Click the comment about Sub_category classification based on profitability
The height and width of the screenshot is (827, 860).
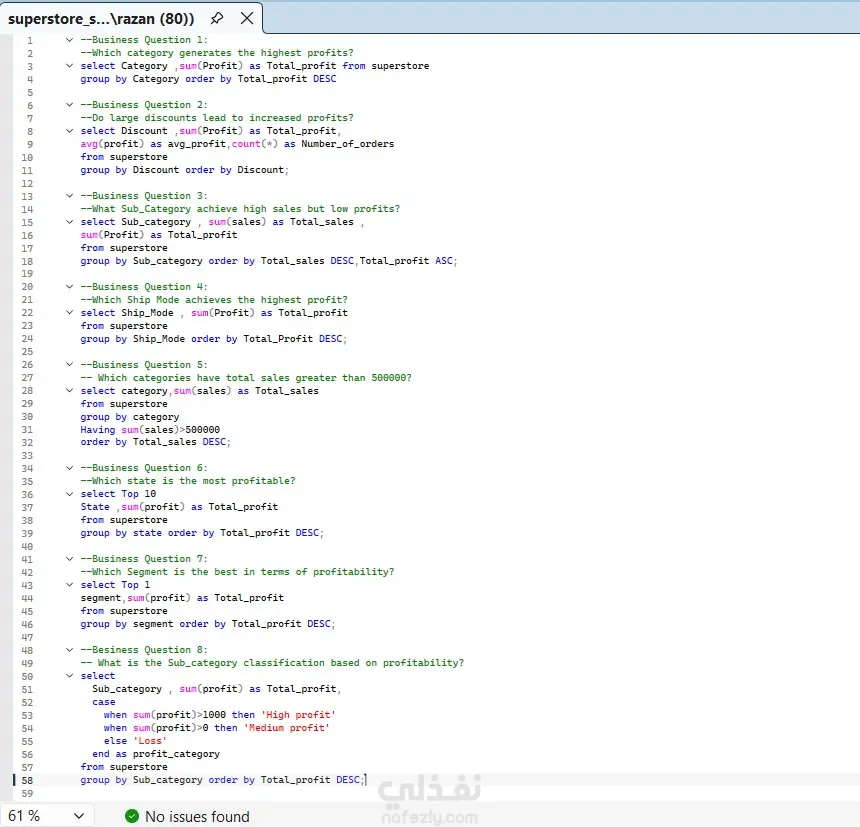point(272,663)
